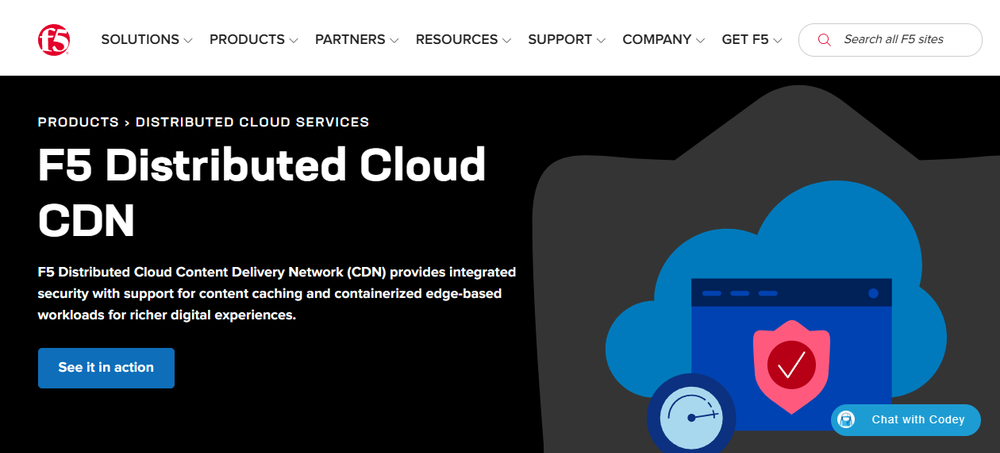Screen dimensions: 1000x453
Task: Click the Codey chatbot avatar icon
Action: (x=847, y=420)
